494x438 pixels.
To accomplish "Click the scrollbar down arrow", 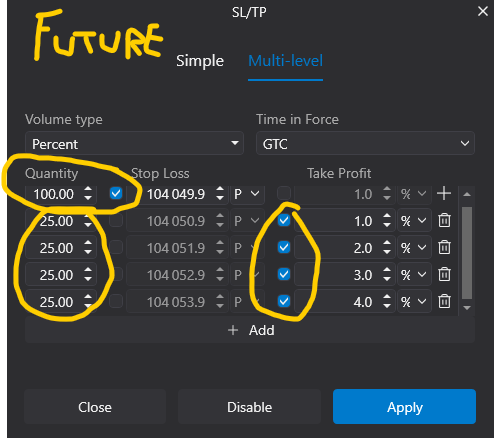I will point(467,308).
